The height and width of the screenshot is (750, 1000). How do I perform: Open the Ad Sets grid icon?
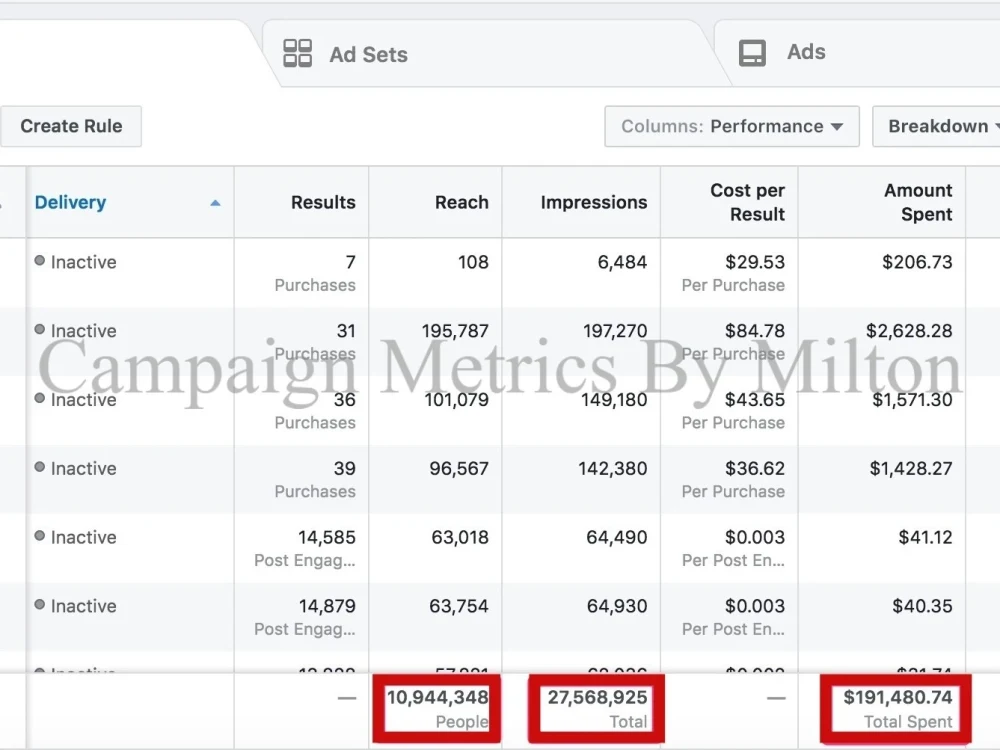click(x=297, y=53)
